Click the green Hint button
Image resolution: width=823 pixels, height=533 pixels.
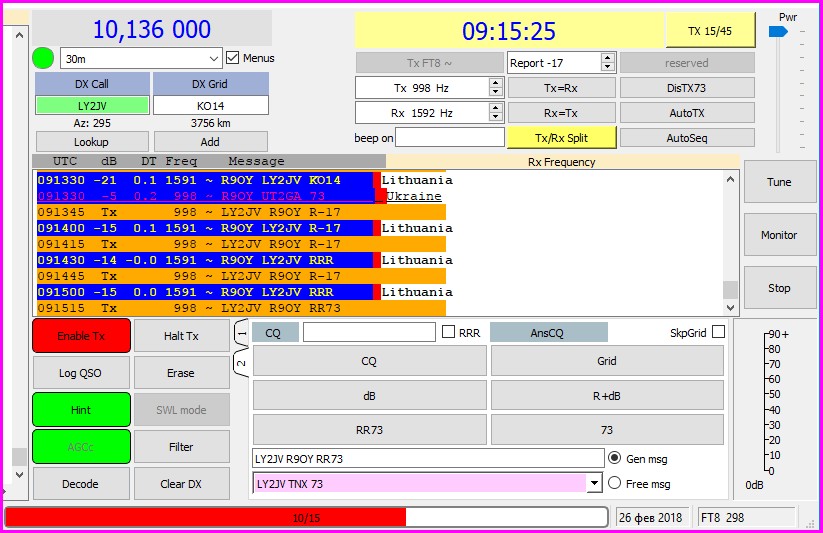coord(81,410)
